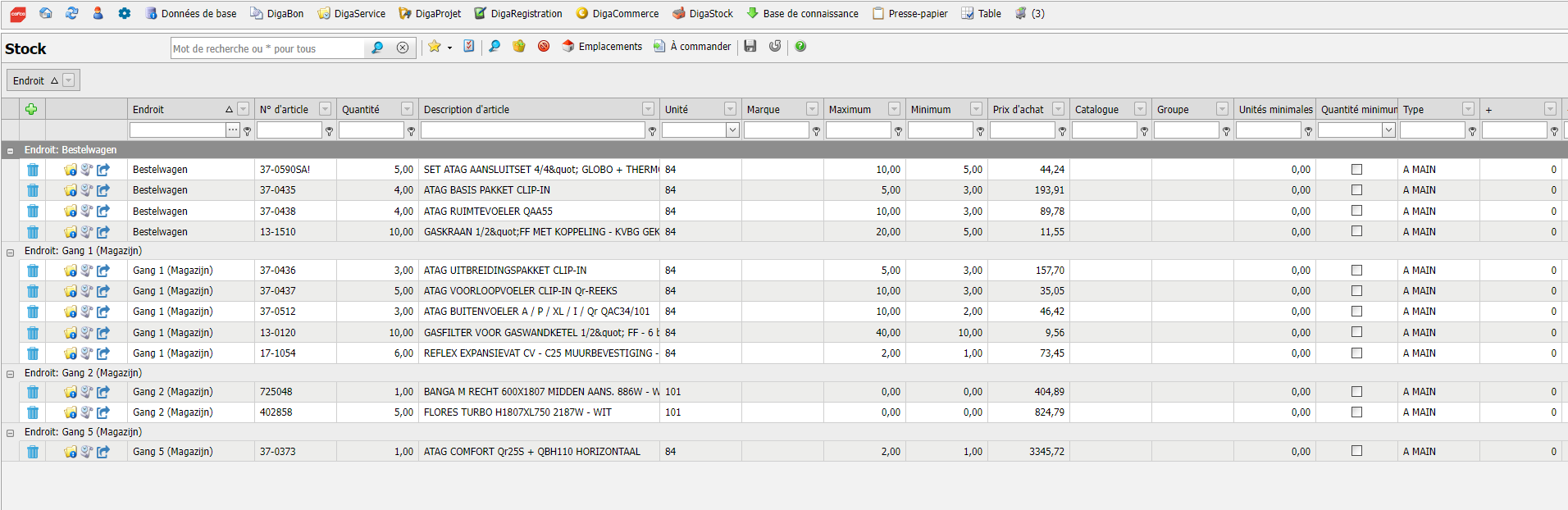
Task: Collapse the Endroit: Gang 2 (Magazijn) group
Action: pos(11,374)
